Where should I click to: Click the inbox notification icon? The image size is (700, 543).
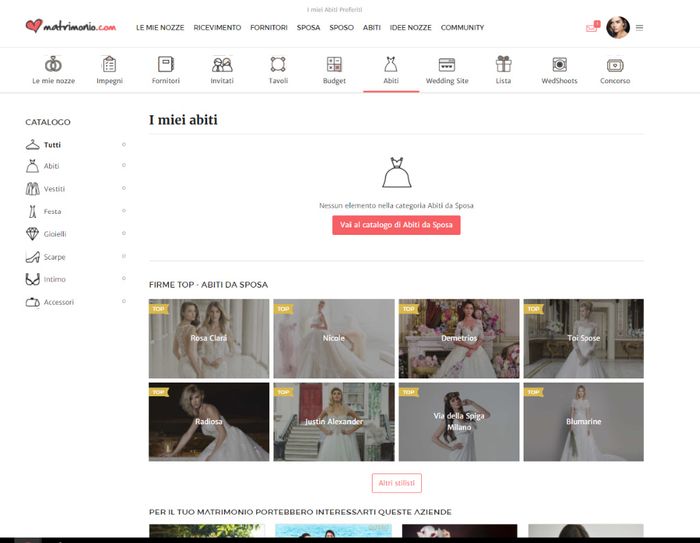click(592, 27)
